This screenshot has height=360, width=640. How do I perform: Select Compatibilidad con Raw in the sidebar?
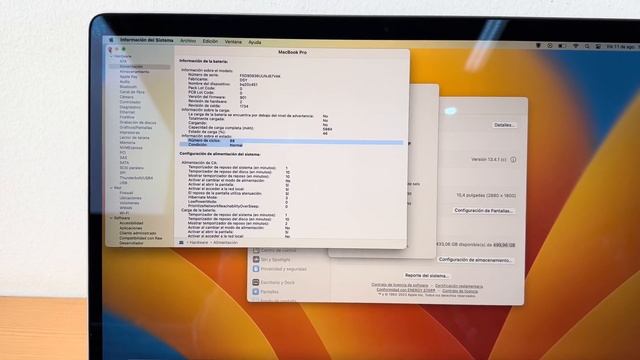[141, 238]
